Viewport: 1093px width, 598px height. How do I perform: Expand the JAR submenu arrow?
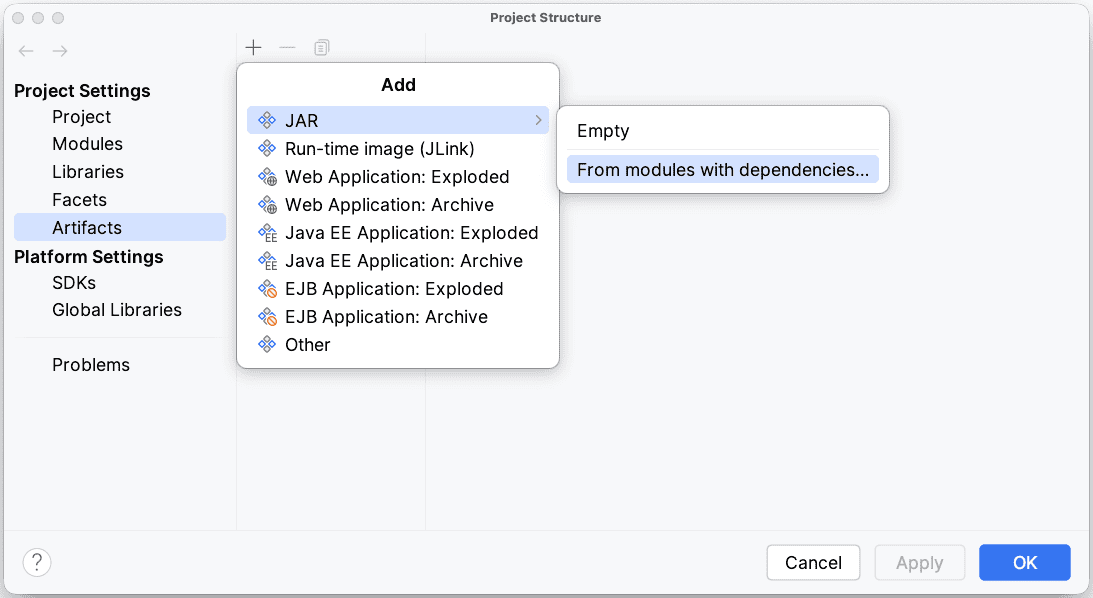539,121
